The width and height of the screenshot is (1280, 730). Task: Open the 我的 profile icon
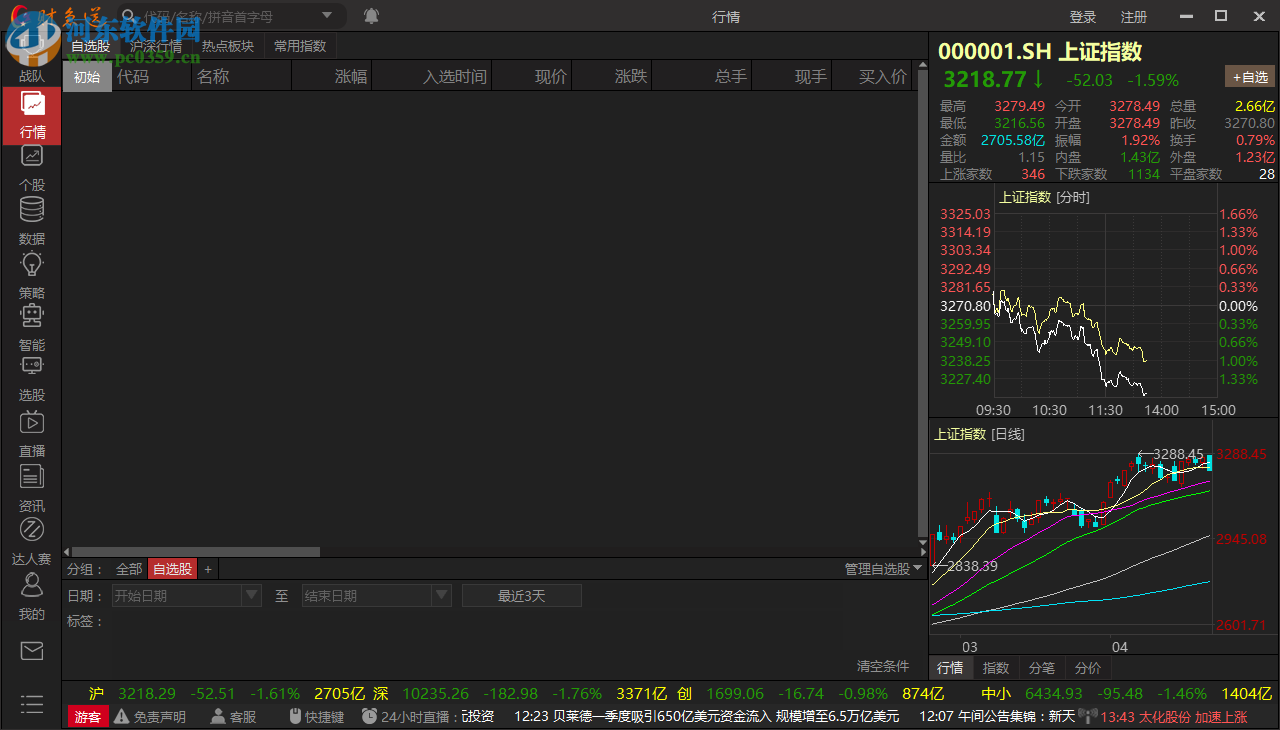coord(32,584)
